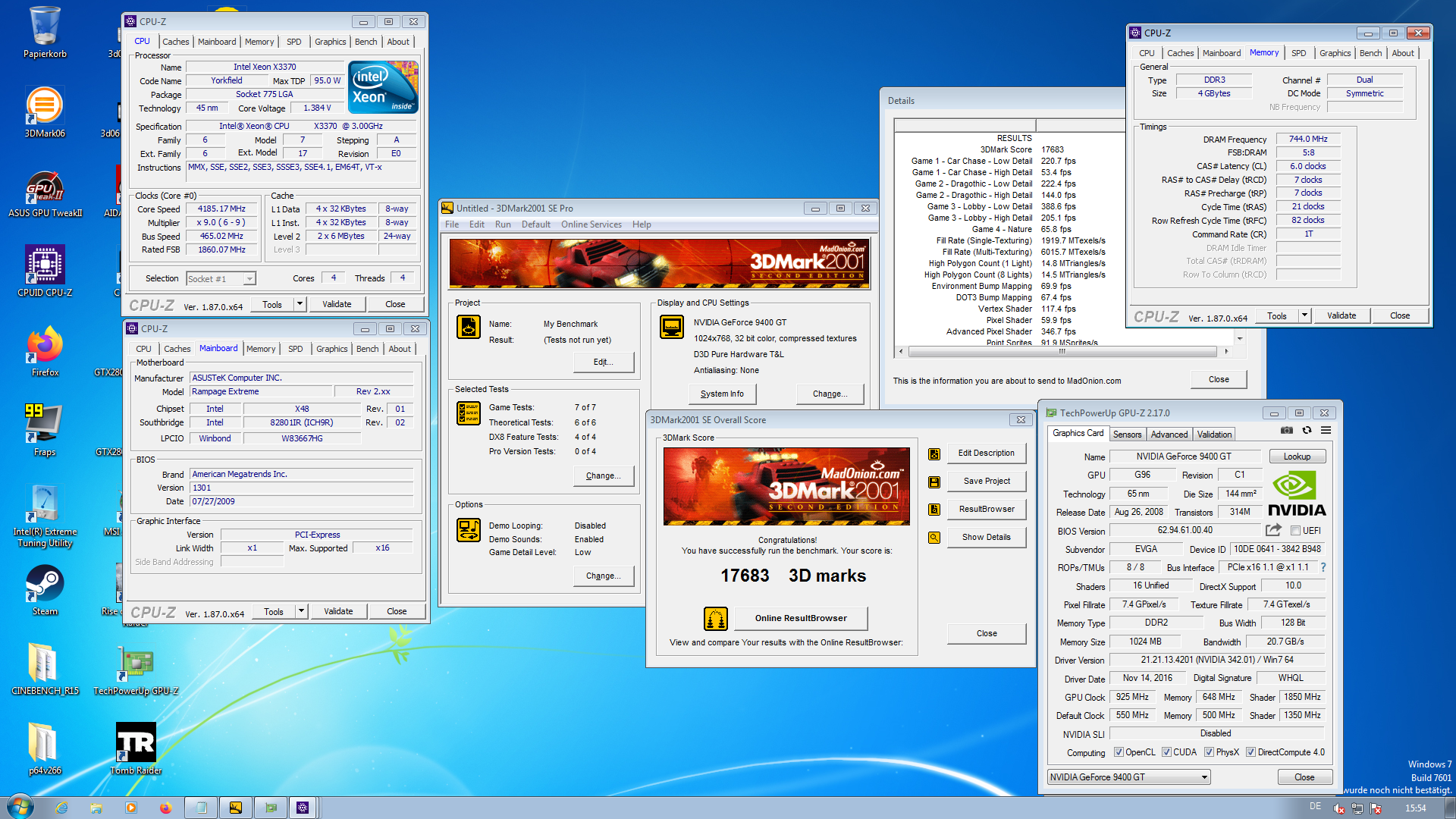Click Change... button in Selected Tests section
This screenshot has height=819, width=1456.
click(x=604, y=475)
